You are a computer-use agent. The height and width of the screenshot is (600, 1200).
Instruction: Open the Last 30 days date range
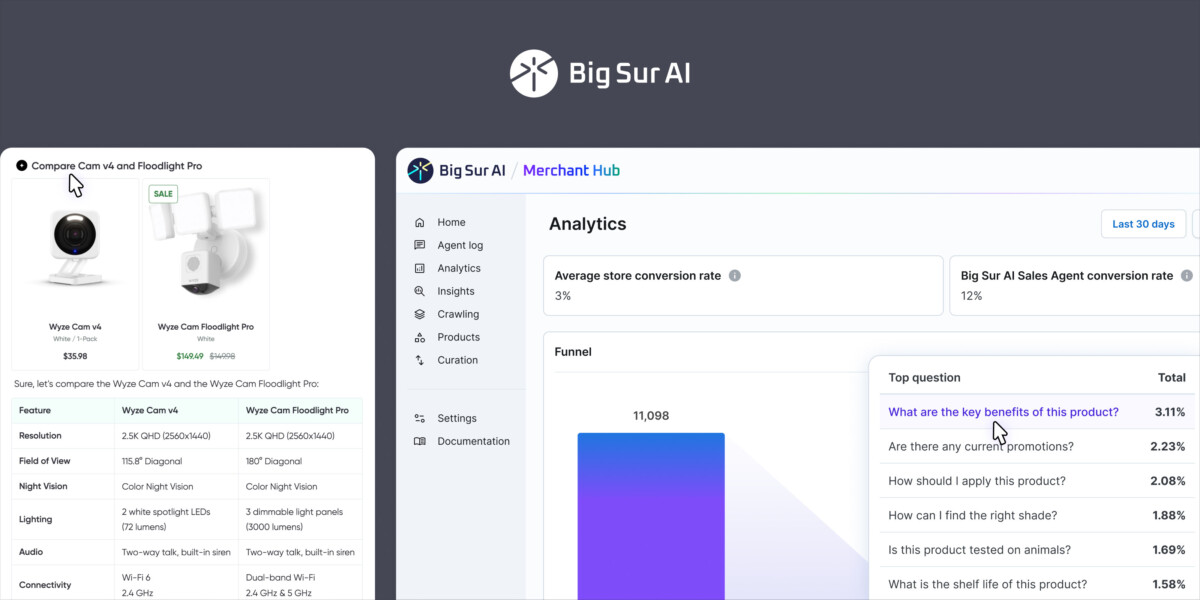(1143, 224)
